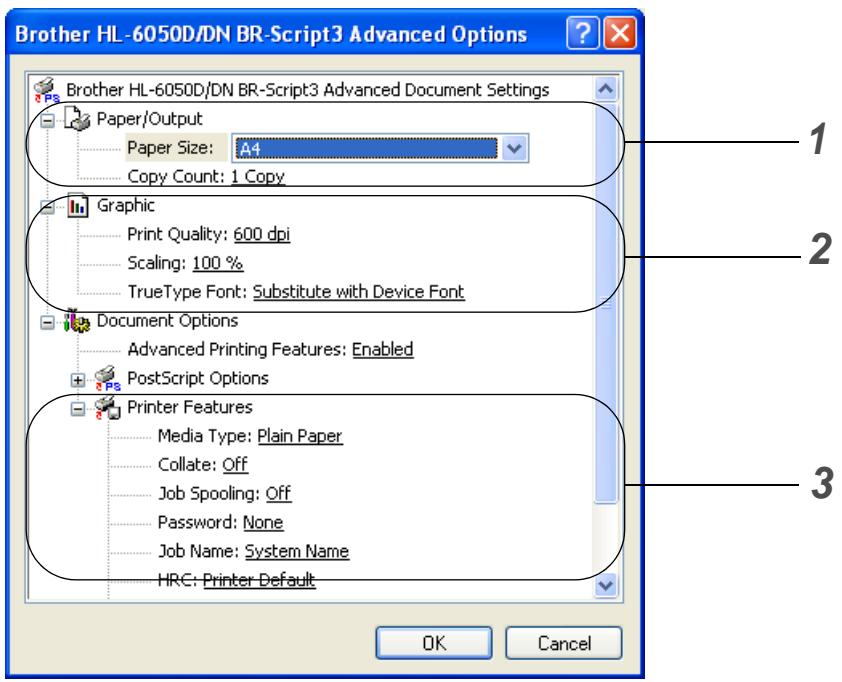Select the Printer Features tree label
Image resolution: width=842 pixels, height=682 pixels.
pyautogui.click(x=190, y=408)
